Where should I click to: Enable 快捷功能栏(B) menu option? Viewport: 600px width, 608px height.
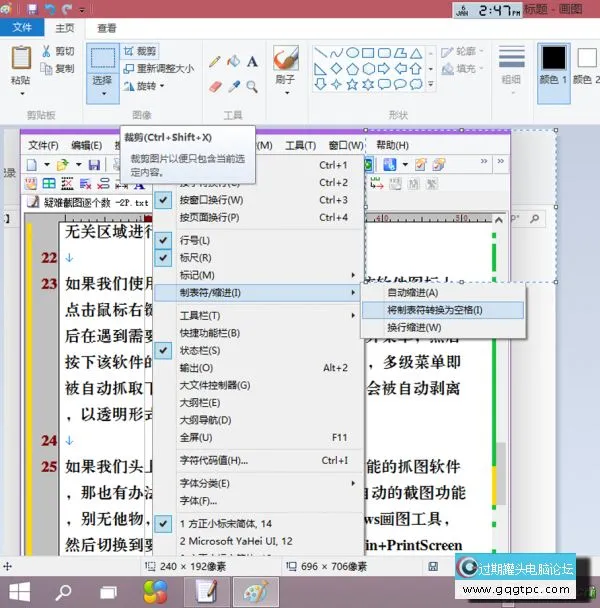point(259,333)
